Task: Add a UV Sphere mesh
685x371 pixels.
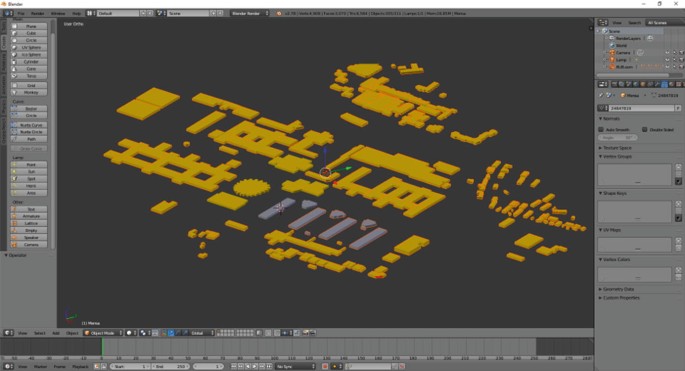Action: [29, 47]
